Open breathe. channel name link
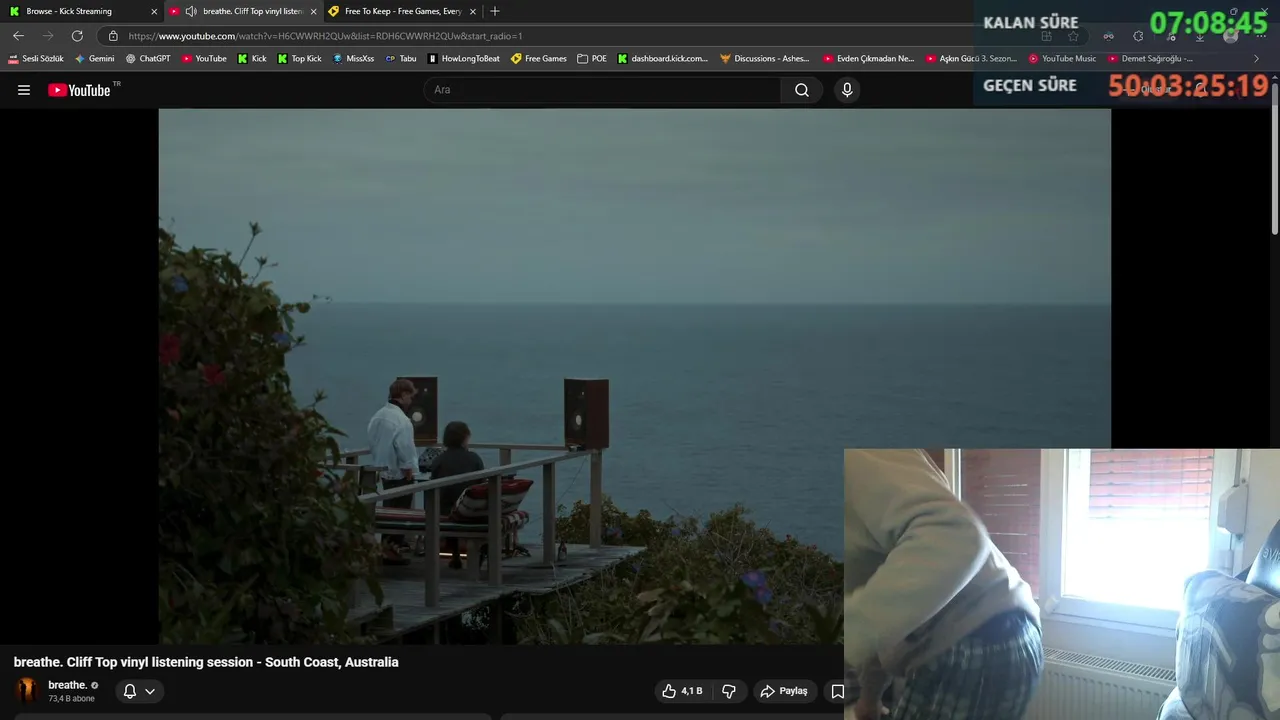 [67, 685]
